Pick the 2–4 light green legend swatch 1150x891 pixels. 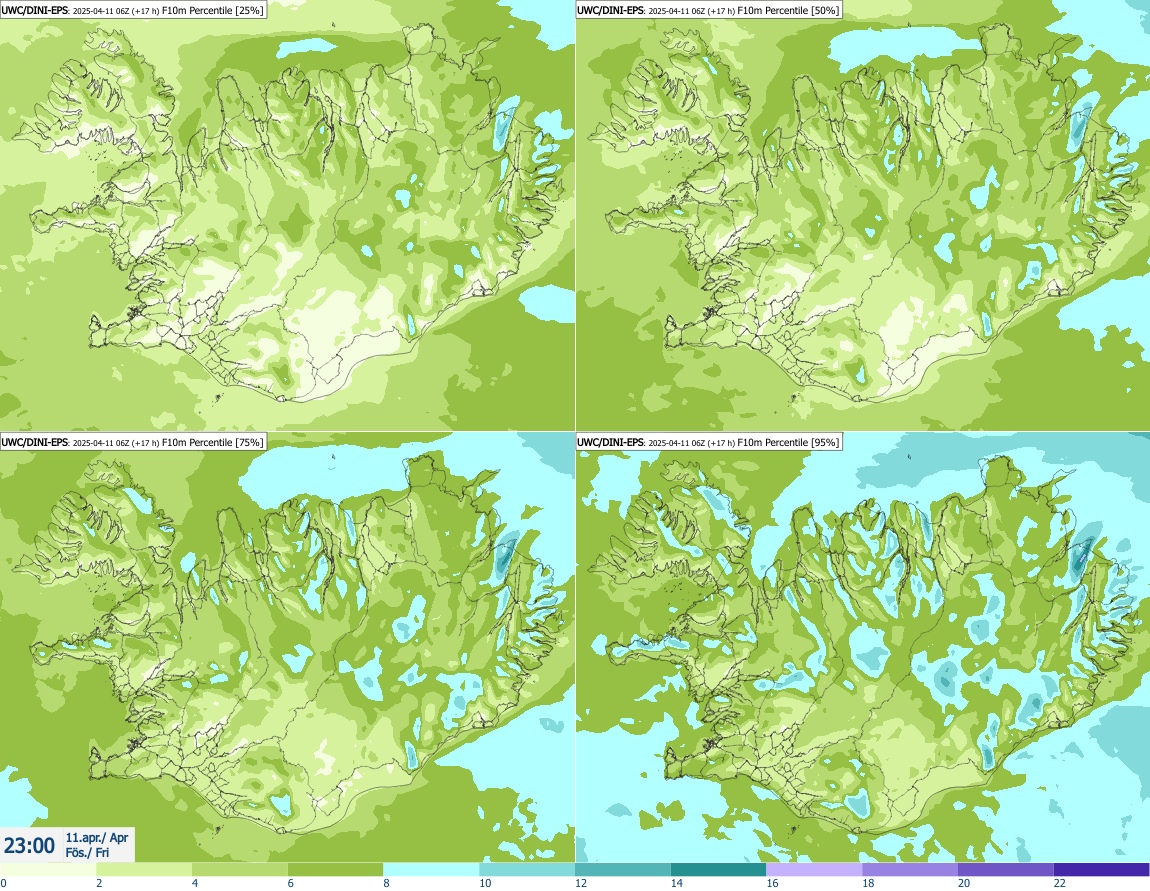(144, 870)
